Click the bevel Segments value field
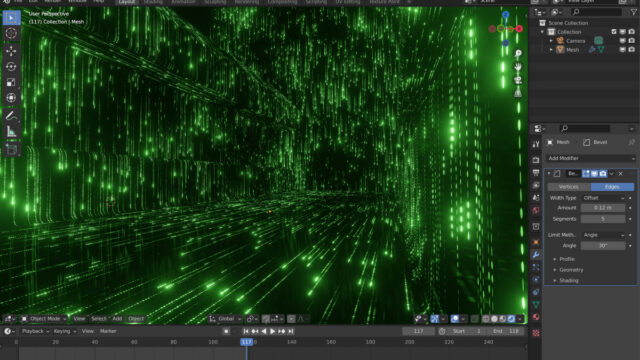This screenshot has width=640, height=360. 603,219
